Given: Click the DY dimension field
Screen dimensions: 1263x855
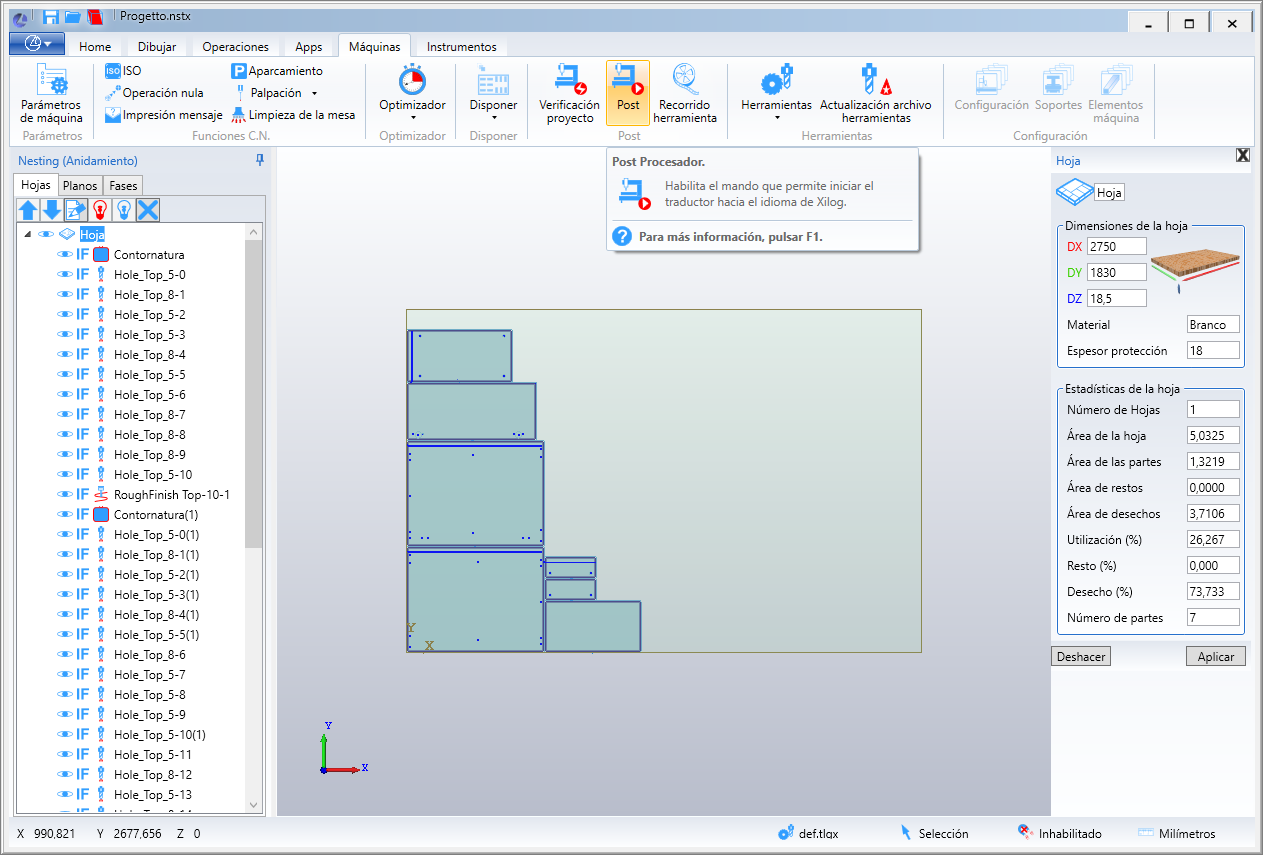Looking at the screenshot, I should click(1117, 272).
